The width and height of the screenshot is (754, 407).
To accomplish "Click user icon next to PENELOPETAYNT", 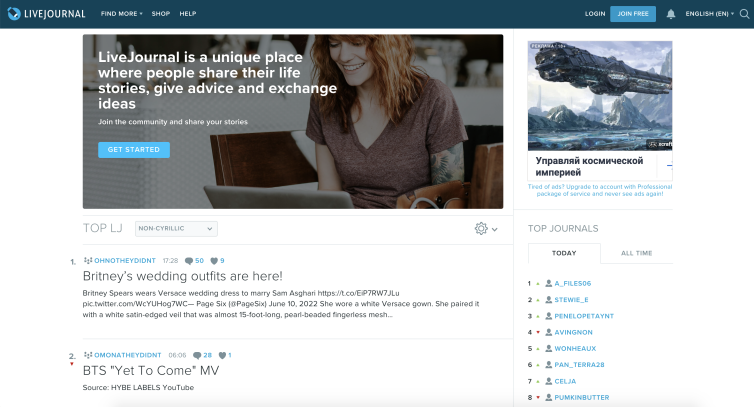I will point(548,316).
